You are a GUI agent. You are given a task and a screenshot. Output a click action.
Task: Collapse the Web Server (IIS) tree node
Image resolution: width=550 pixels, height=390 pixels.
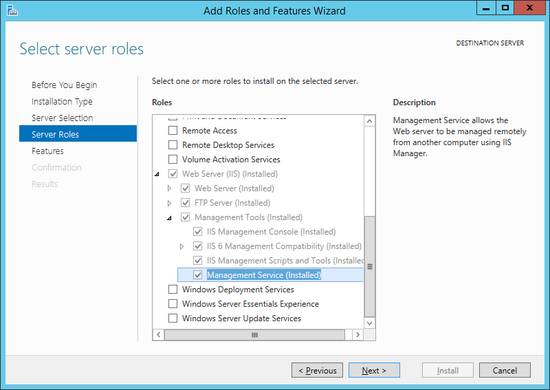tap(157, 174)
